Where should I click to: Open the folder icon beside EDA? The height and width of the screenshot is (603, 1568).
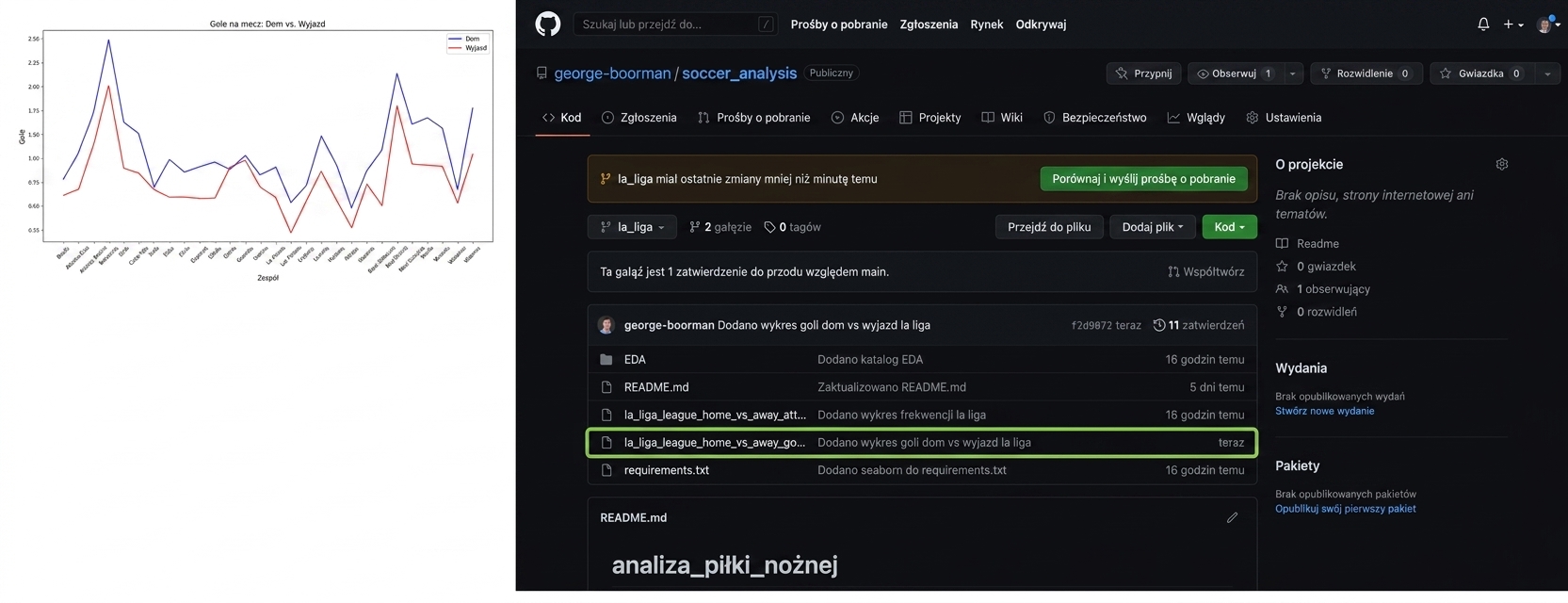click(606, 360)
